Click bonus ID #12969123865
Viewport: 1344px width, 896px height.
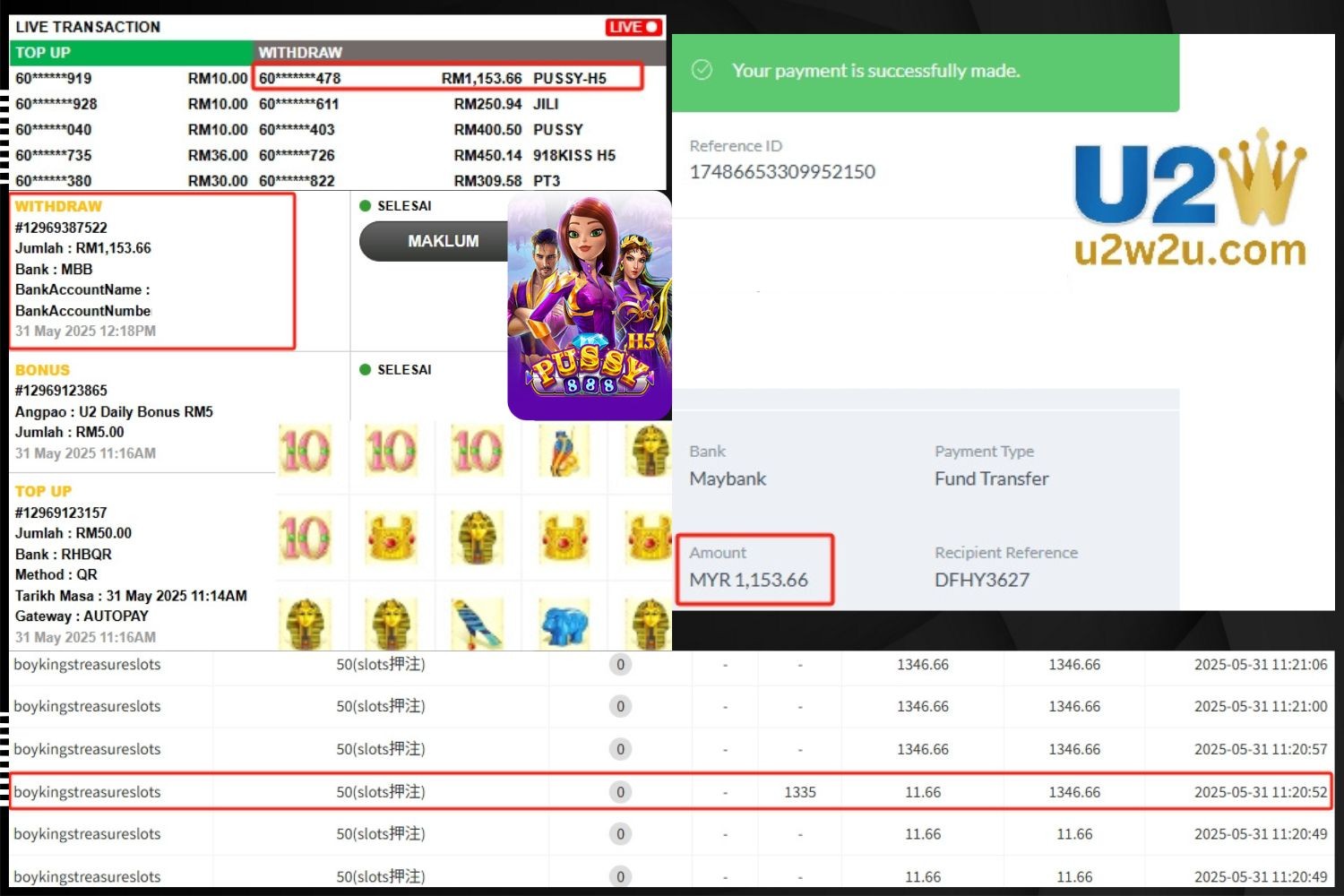(x=61, y=391)
